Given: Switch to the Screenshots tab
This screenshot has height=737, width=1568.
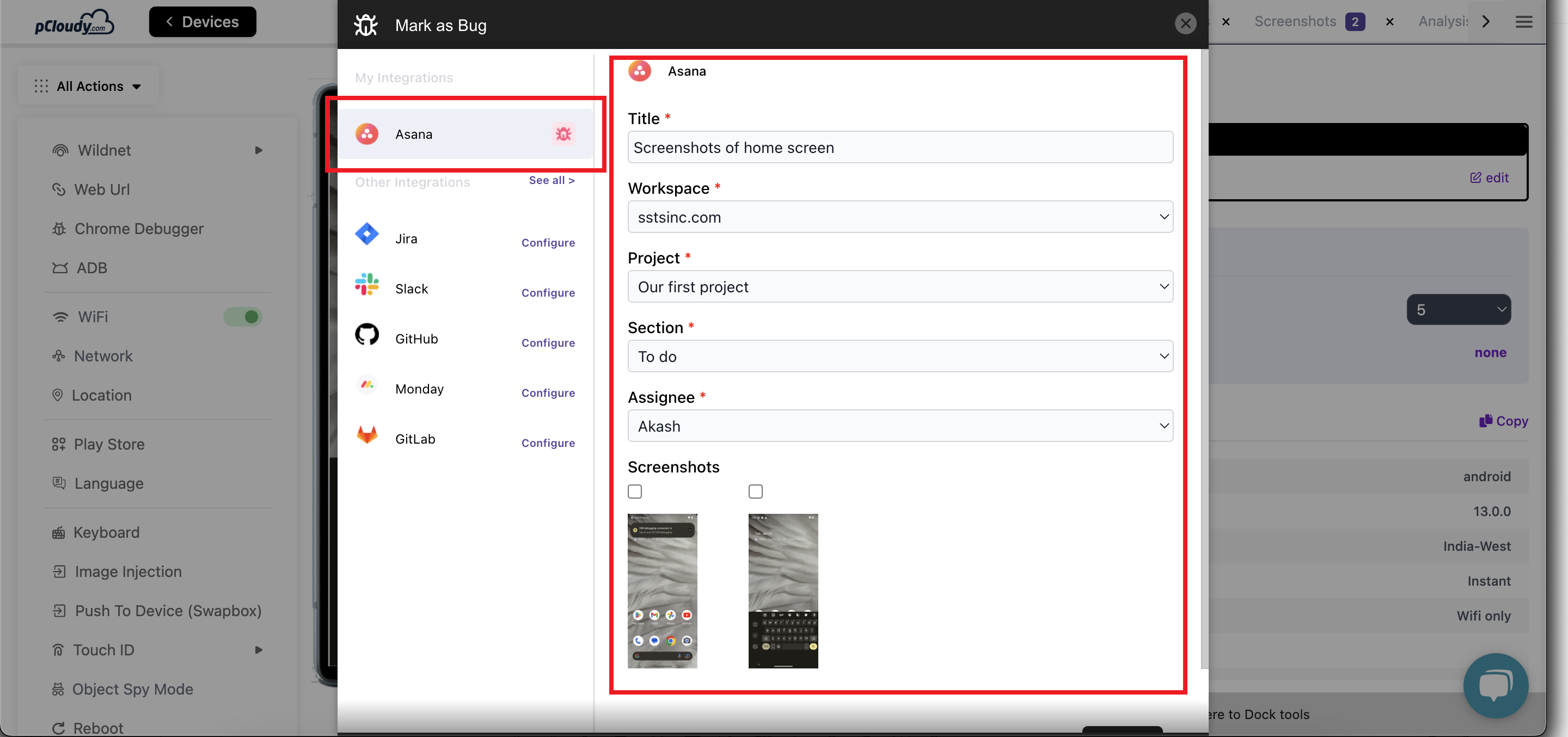Looking at the screenshot, I should click(1295, 22).
